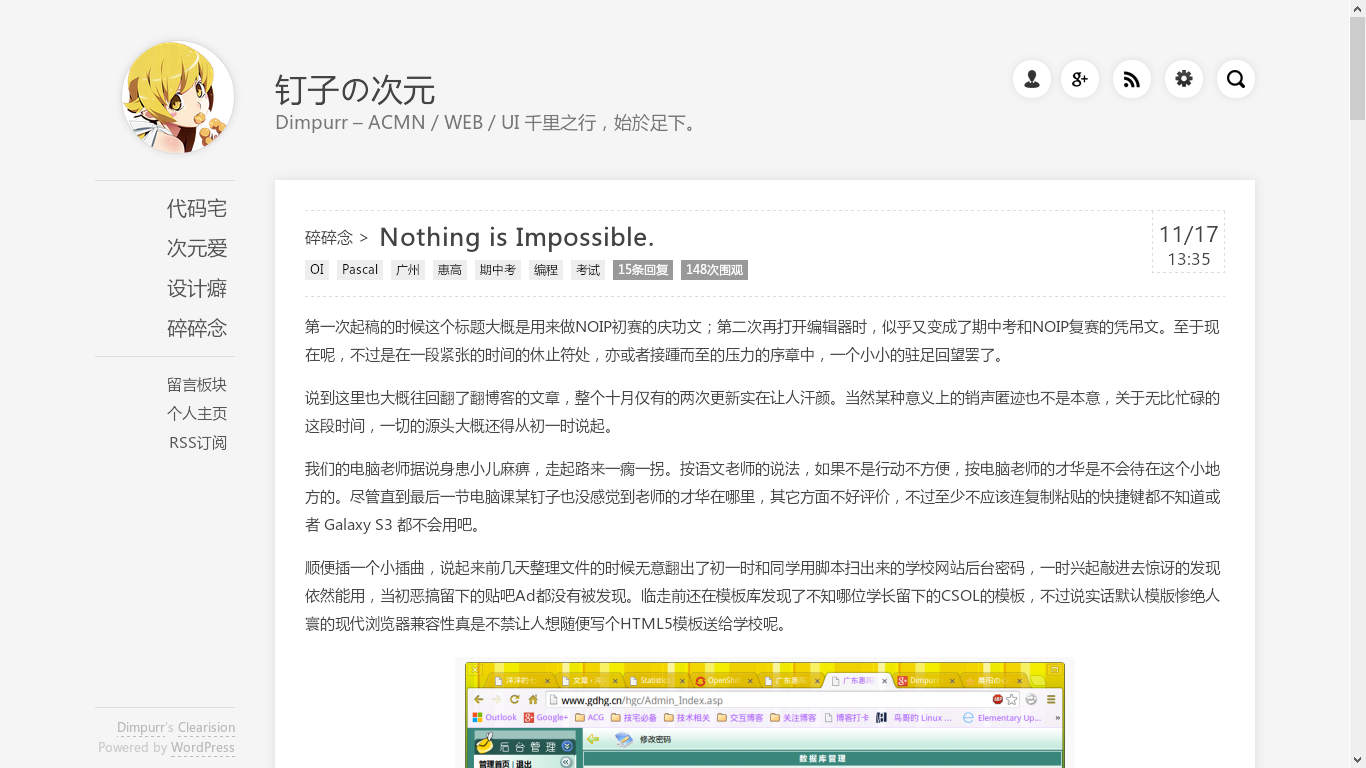Image resolution: width=1366 pixels, height=768 pixels.
Task: Open the settings gear icon
Action: coord(1183,79)
